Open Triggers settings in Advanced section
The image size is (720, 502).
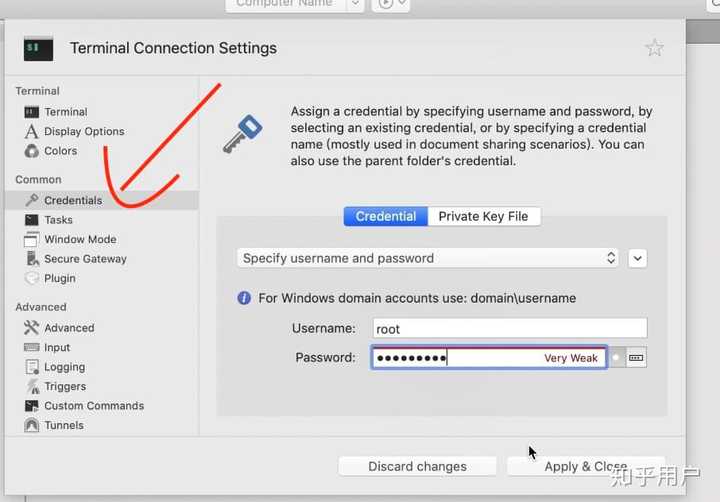click(x=65, y=386)
